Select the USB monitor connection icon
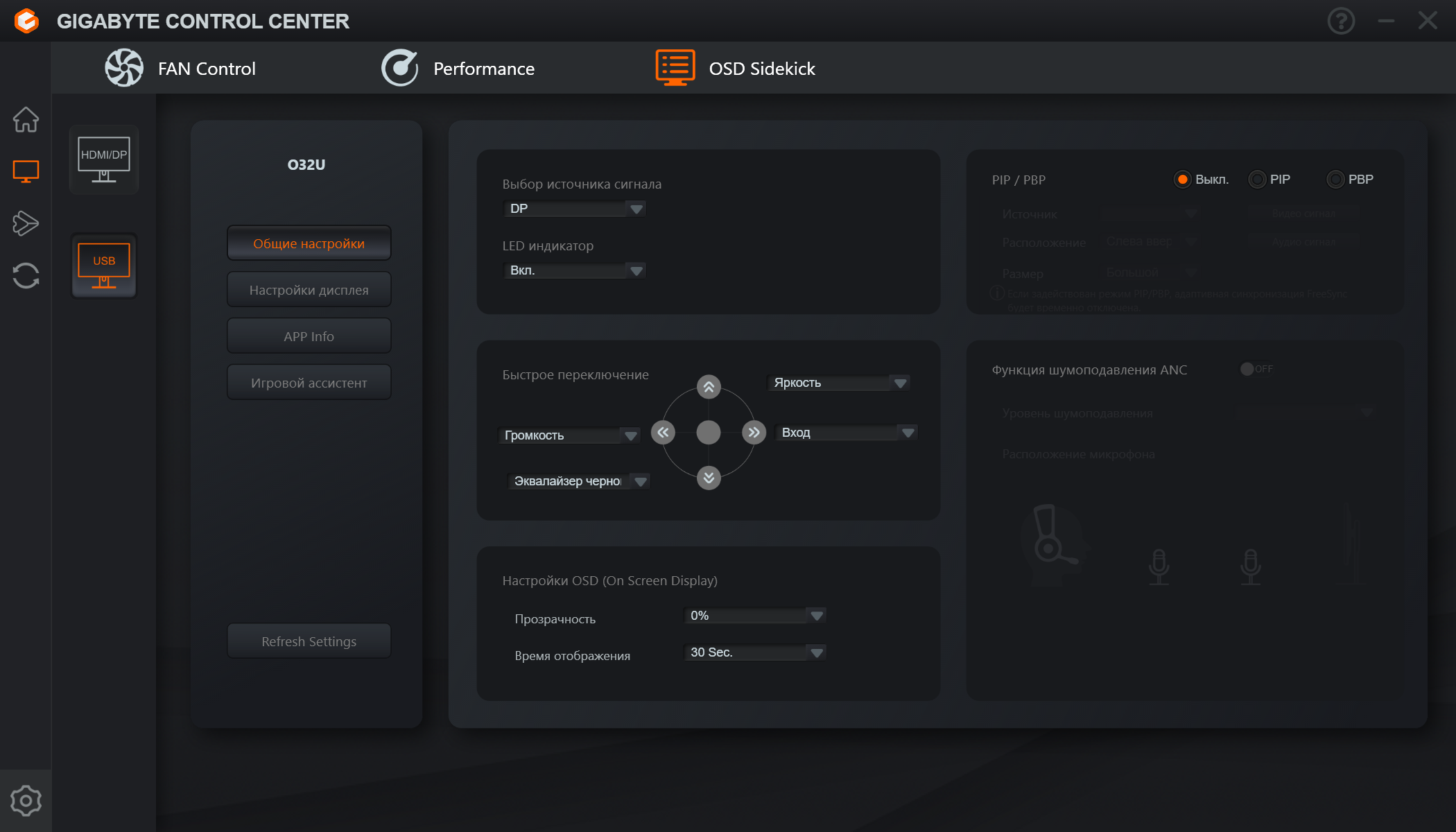1456x832 pixels. 104,266
